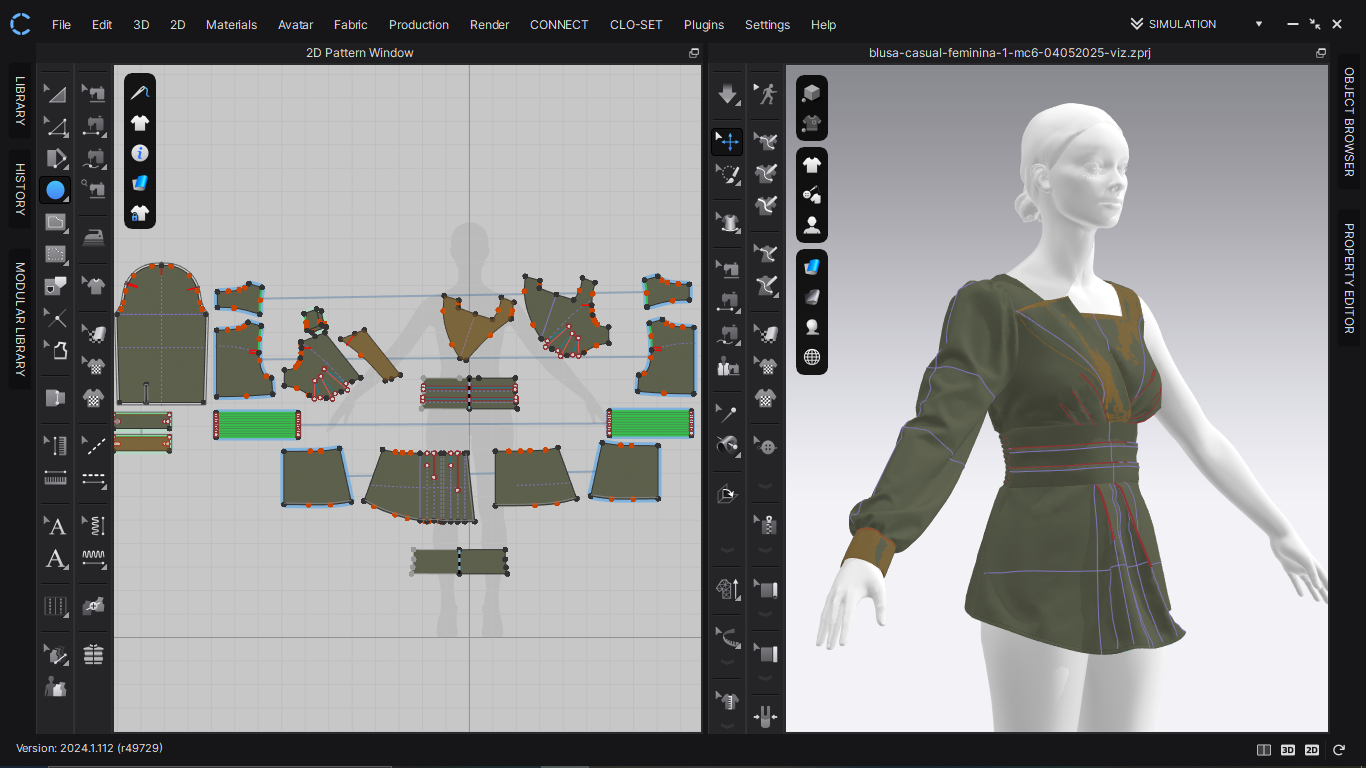Select the Ellipse pattern tool
Screen dimensions: 1366x768
click(55, 190)
